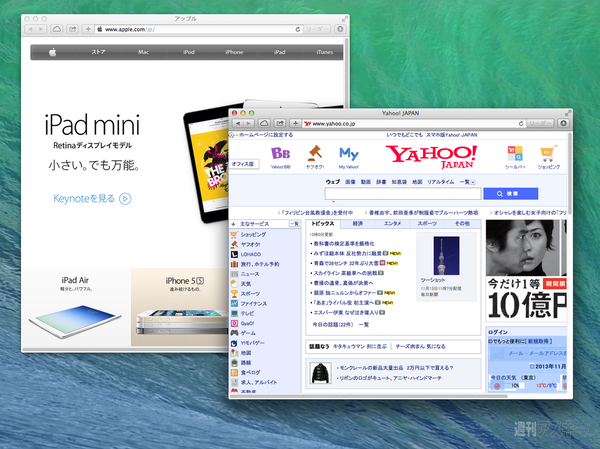Click Reader button in Yahoo Safari window
This screenshot has width=600, height=449.
coord(540,123)
